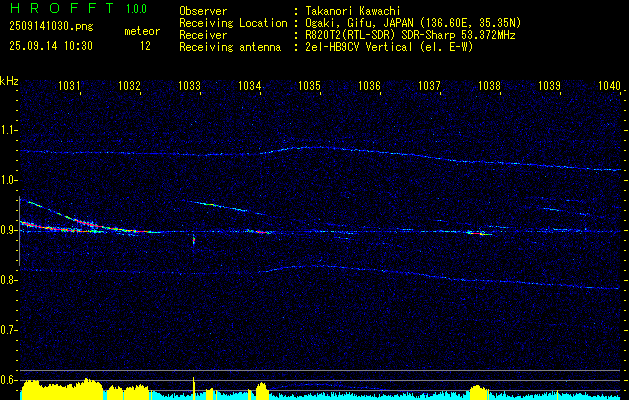Click the 1035 time marker
The height and width of the screenshot is (400, 629).
click(x=309, y=85)
